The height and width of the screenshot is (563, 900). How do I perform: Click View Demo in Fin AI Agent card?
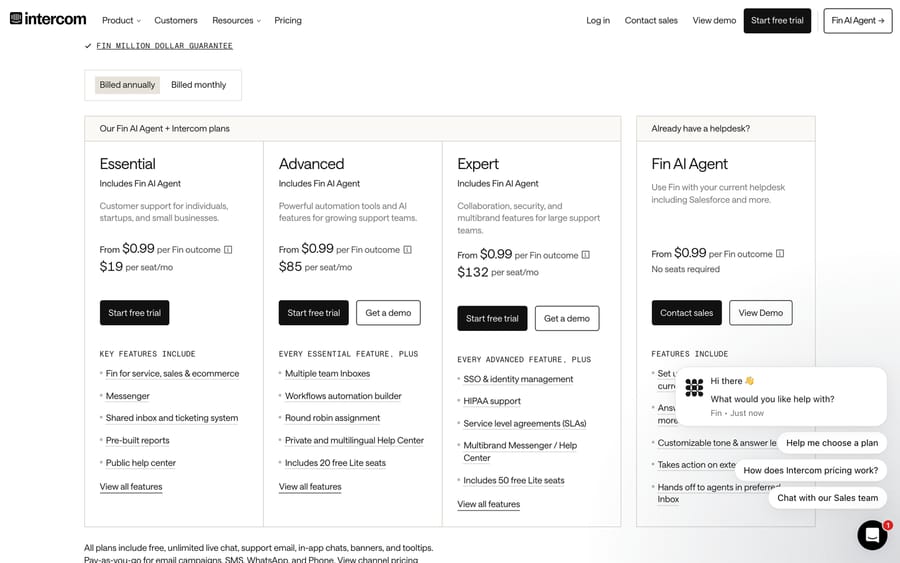click(x=761, y=313)
